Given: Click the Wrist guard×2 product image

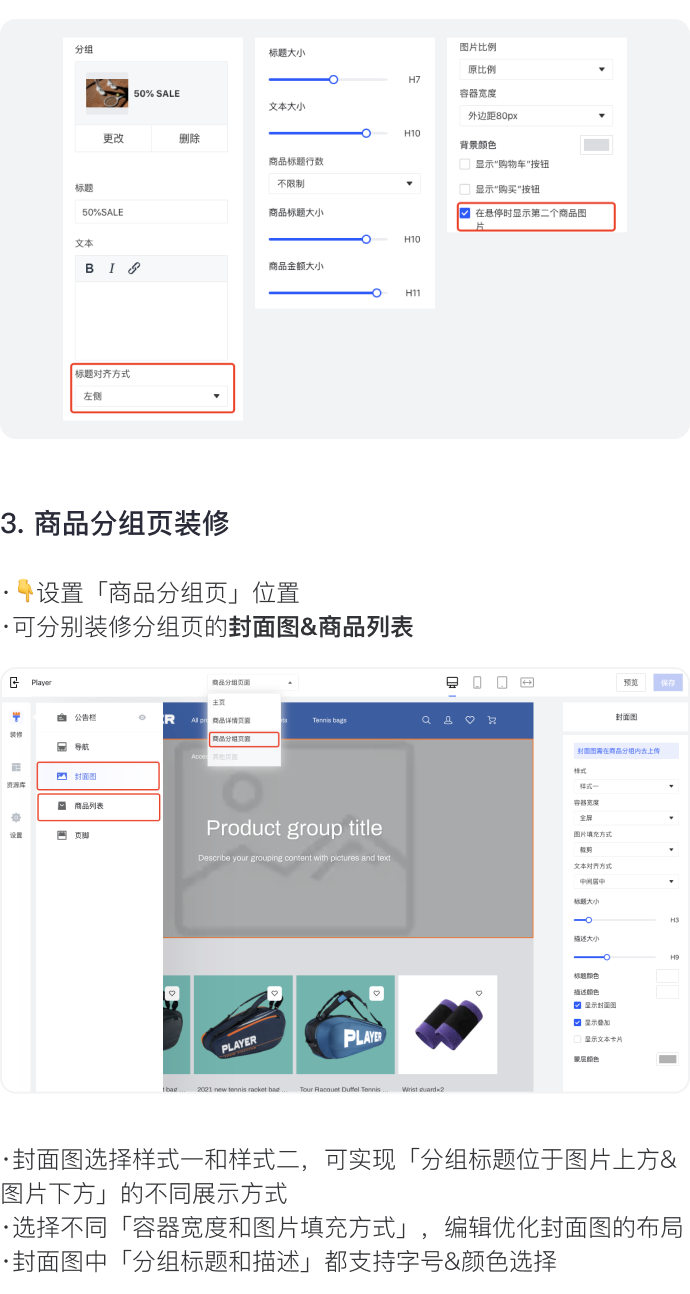Looking at the screenshot, I should [448, 1025].
